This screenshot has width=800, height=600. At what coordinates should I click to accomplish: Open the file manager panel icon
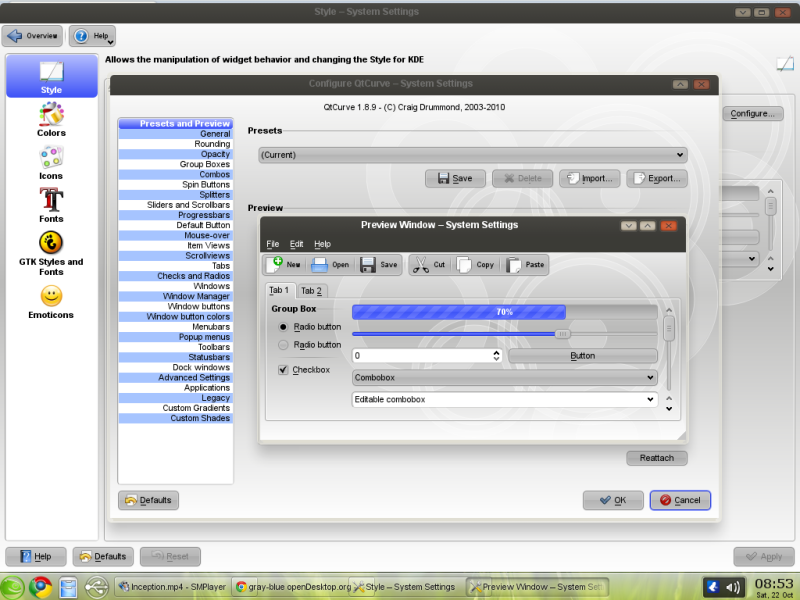(x=68, y=587)
